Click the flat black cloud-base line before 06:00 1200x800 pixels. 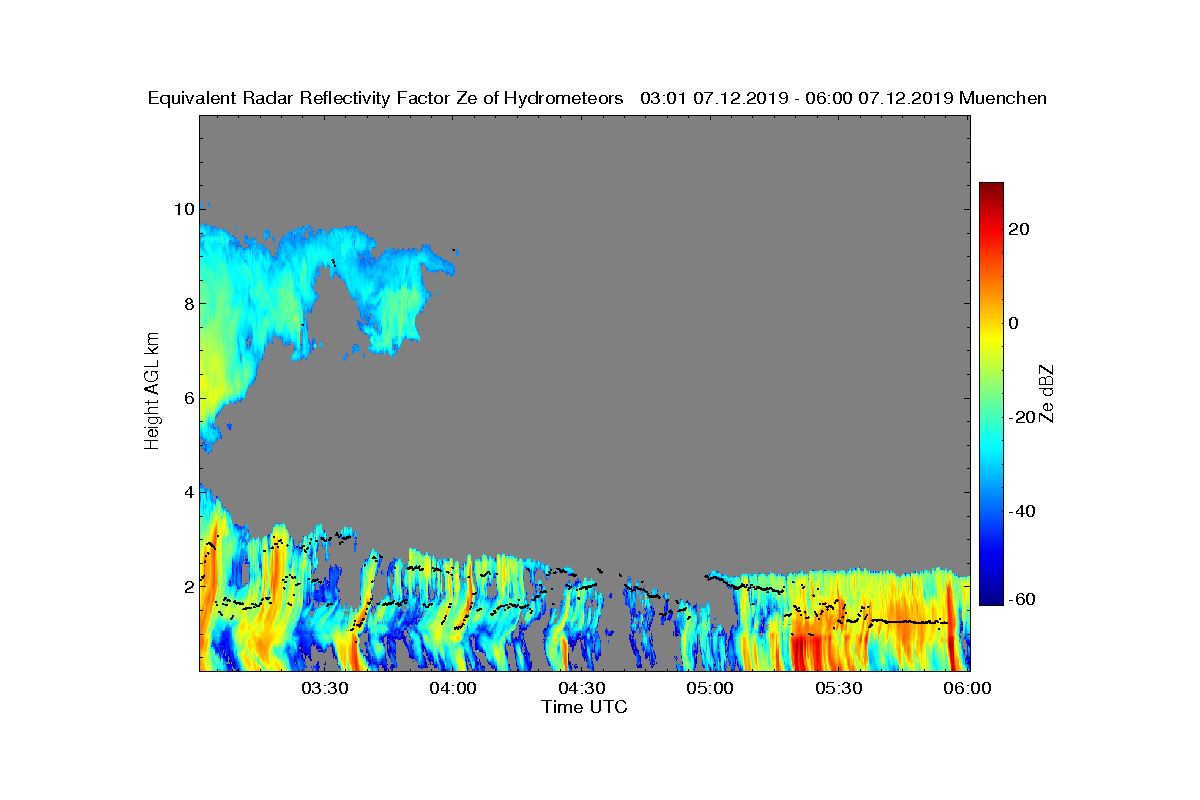(908, 622)
